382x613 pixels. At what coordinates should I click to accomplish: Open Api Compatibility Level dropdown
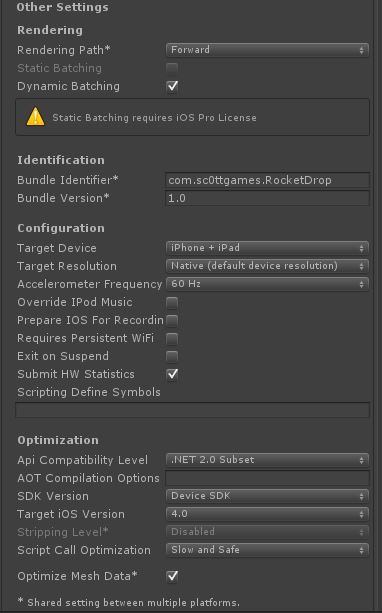267,460
